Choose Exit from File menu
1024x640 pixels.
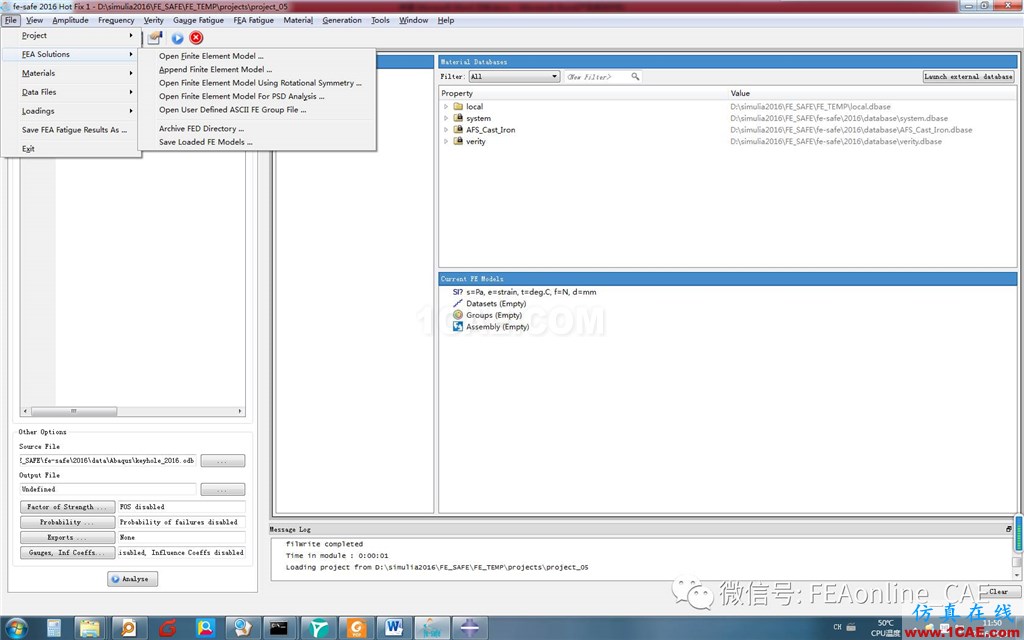[72, 149]
